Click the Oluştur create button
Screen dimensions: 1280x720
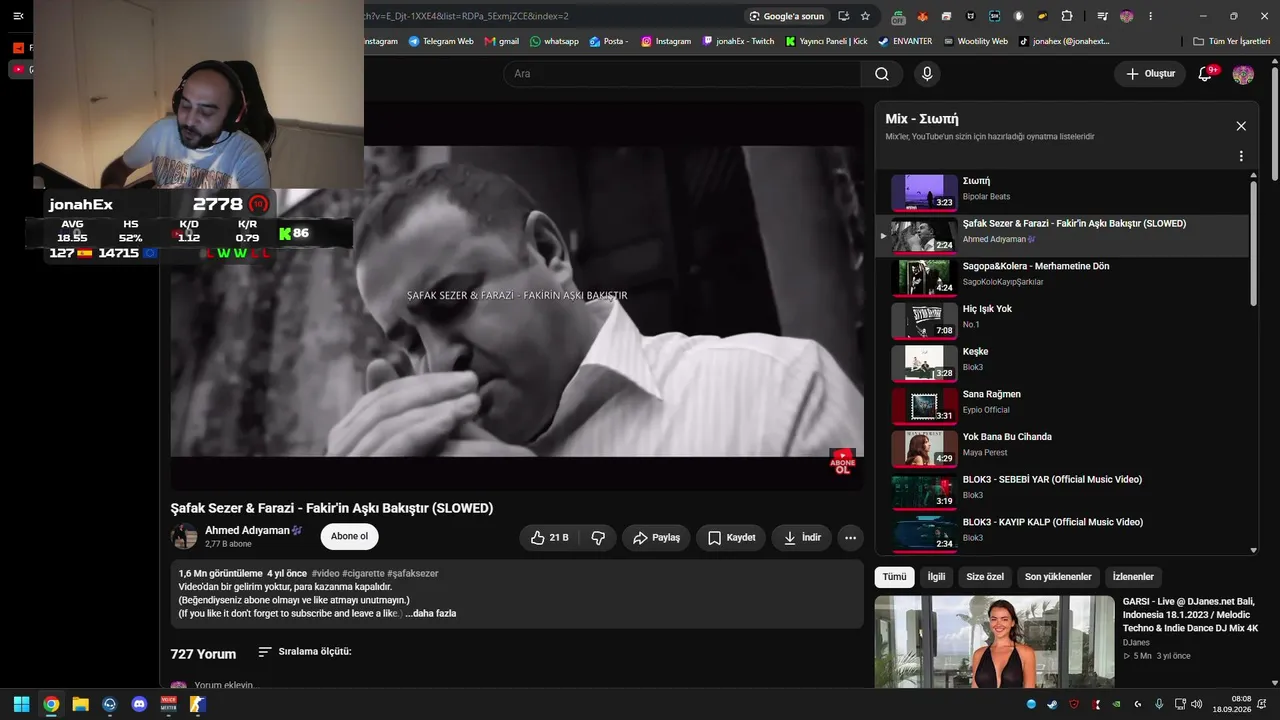click(x=1150, y=74)
